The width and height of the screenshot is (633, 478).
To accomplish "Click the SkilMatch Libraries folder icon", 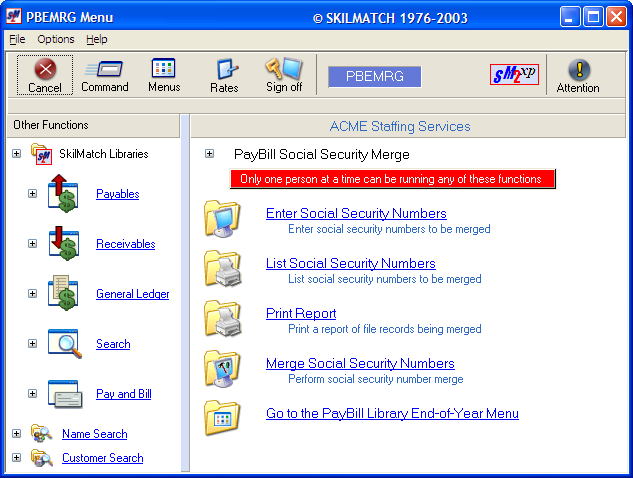I will pyautogui.click(x=42, y=154).
